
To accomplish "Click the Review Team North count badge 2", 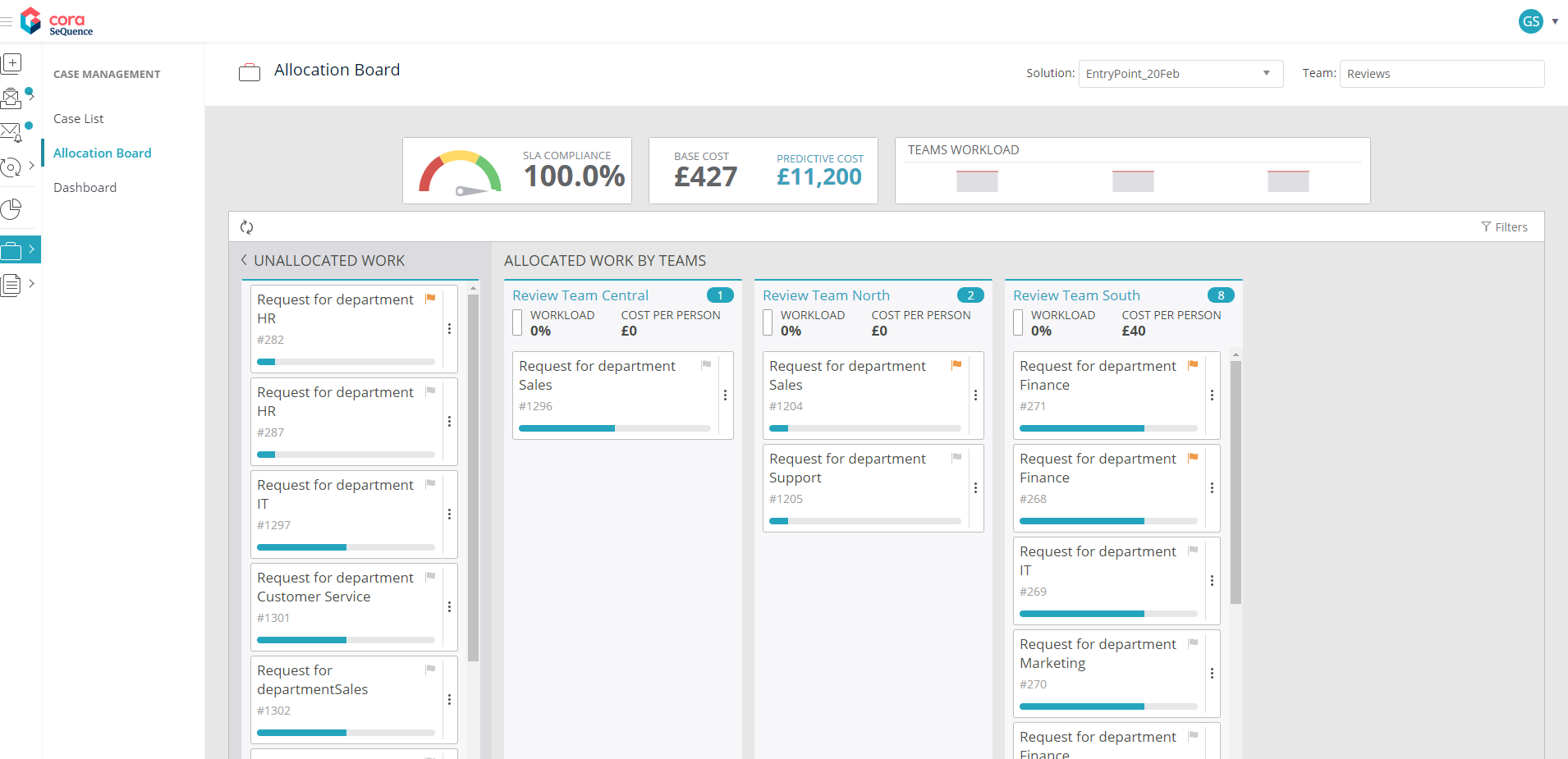I will [x=970, y=295].
